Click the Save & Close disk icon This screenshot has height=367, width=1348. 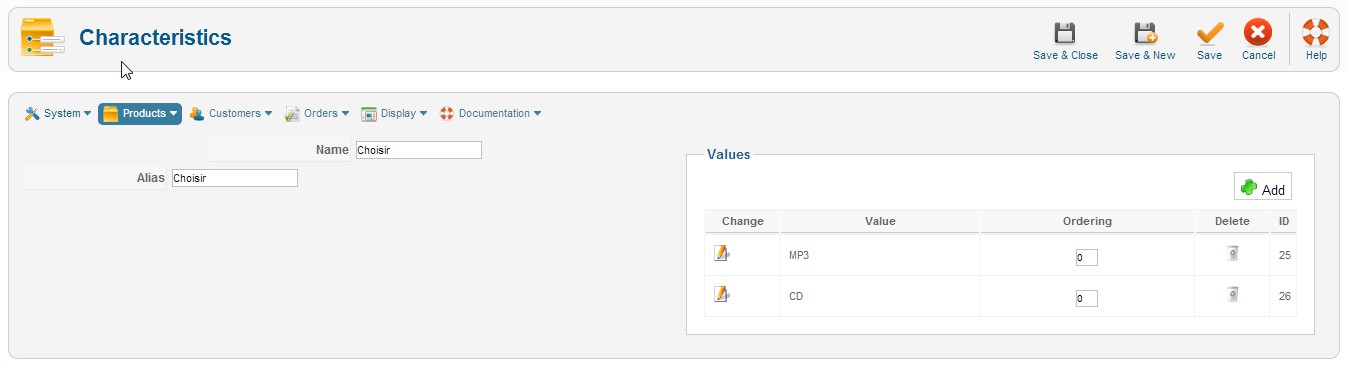point(1065,33)
